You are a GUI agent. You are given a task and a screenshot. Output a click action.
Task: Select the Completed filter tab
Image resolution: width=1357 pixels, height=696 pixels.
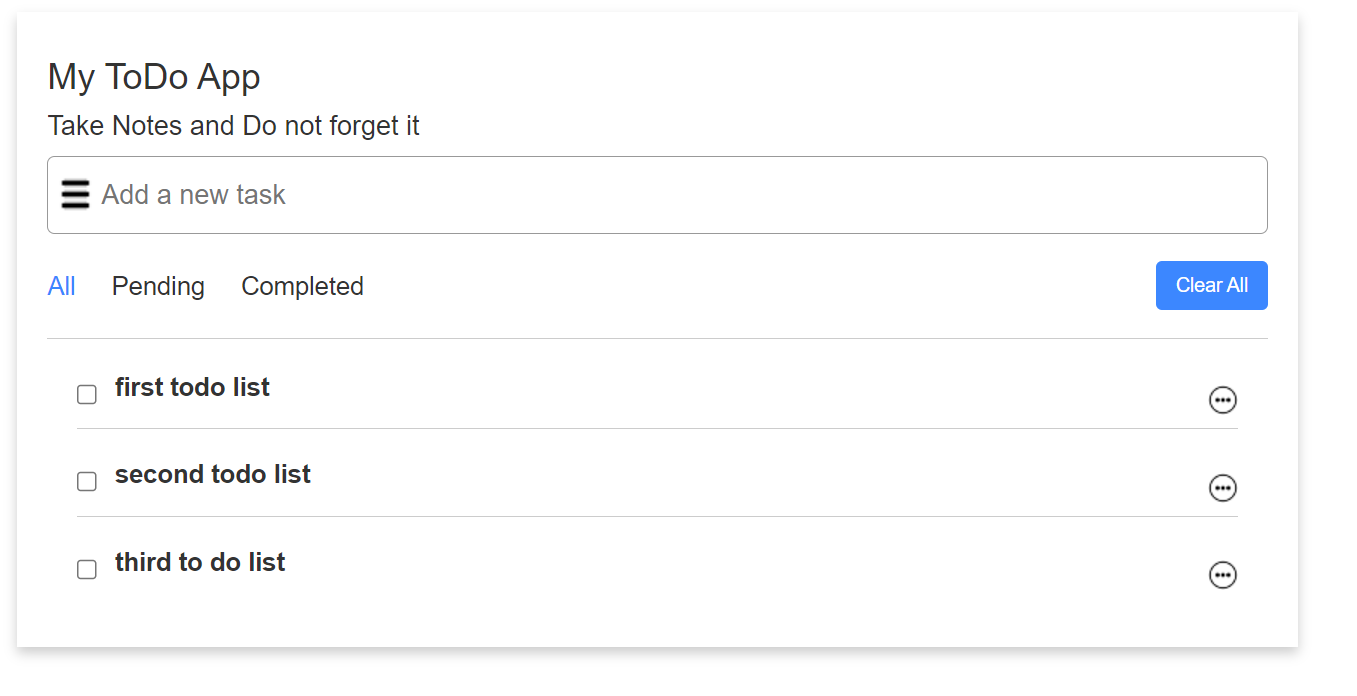(302, 286)
